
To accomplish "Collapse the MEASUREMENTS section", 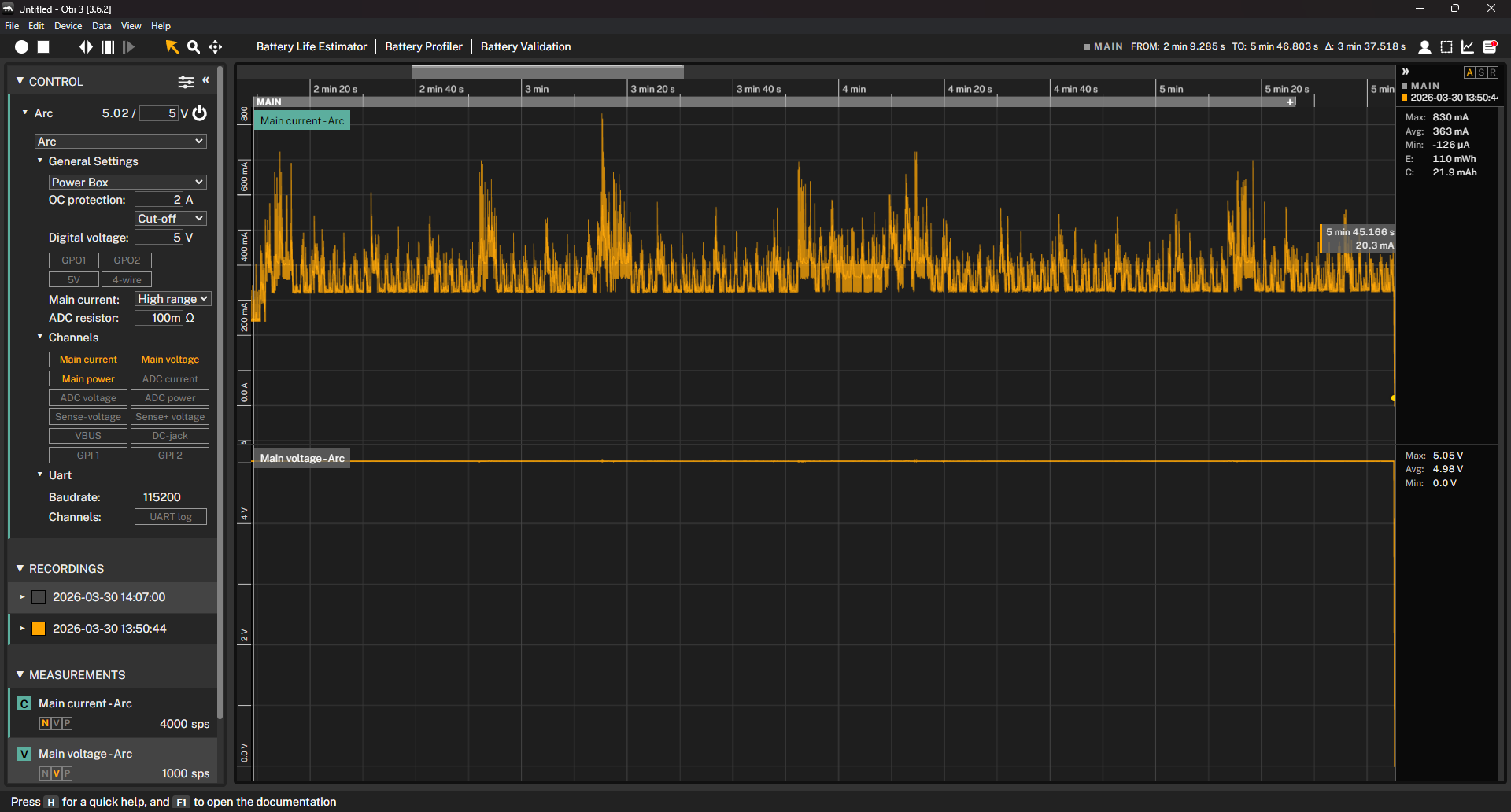I will [20, 674].
